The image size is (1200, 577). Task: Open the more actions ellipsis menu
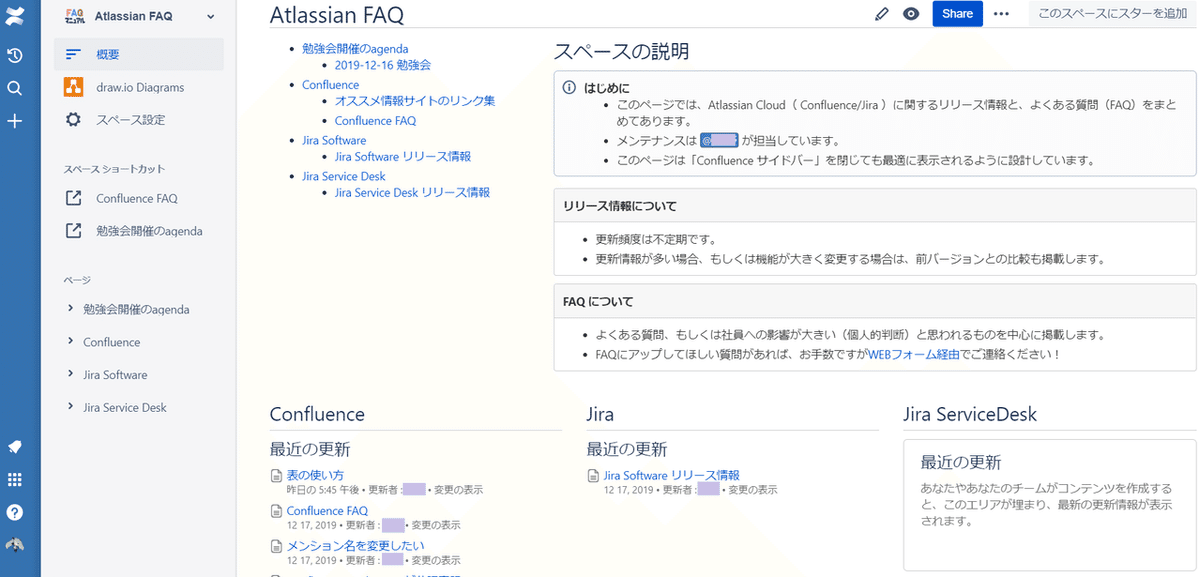[1002, 15]
